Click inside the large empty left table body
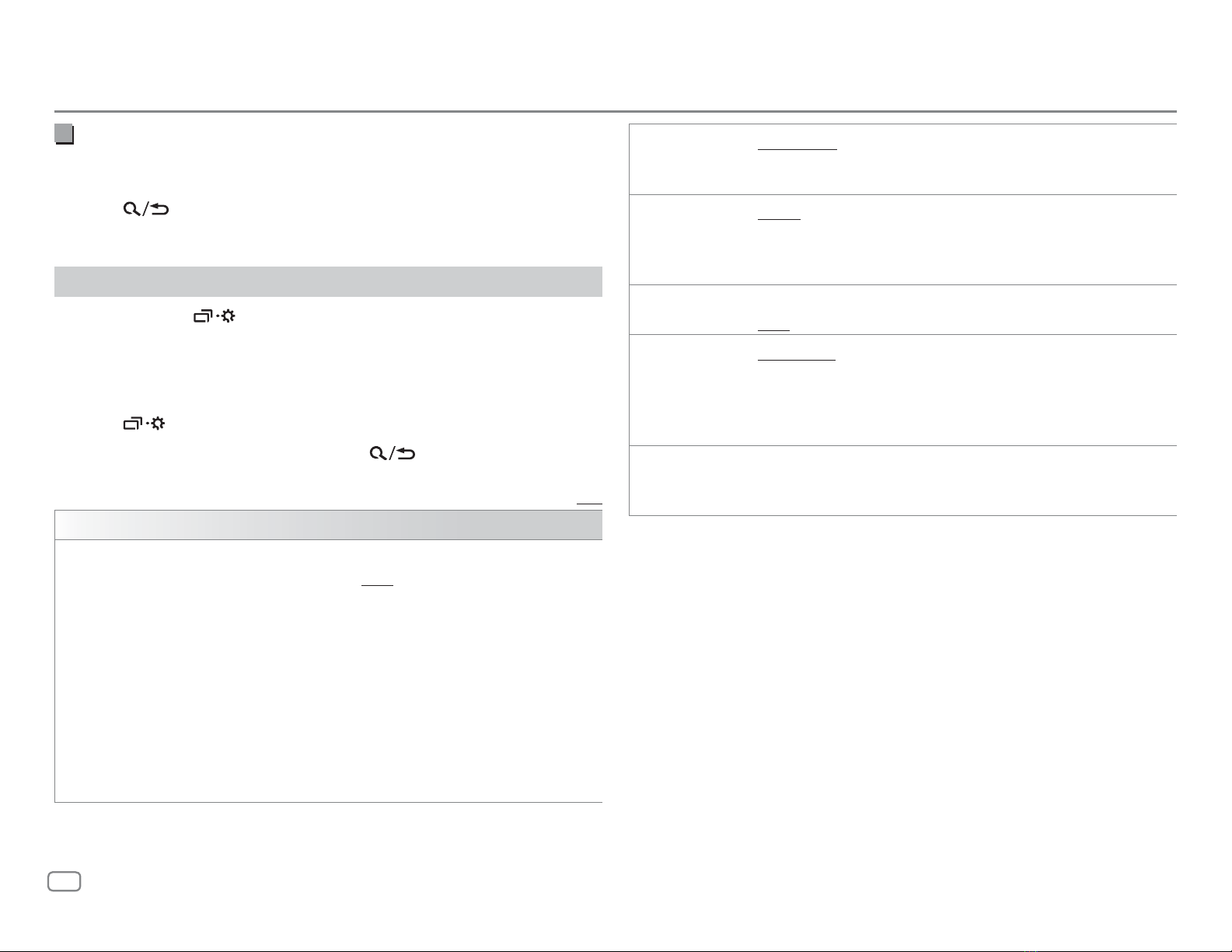Viewport: 1232px width, 952px height. click(x=328, y=671)
